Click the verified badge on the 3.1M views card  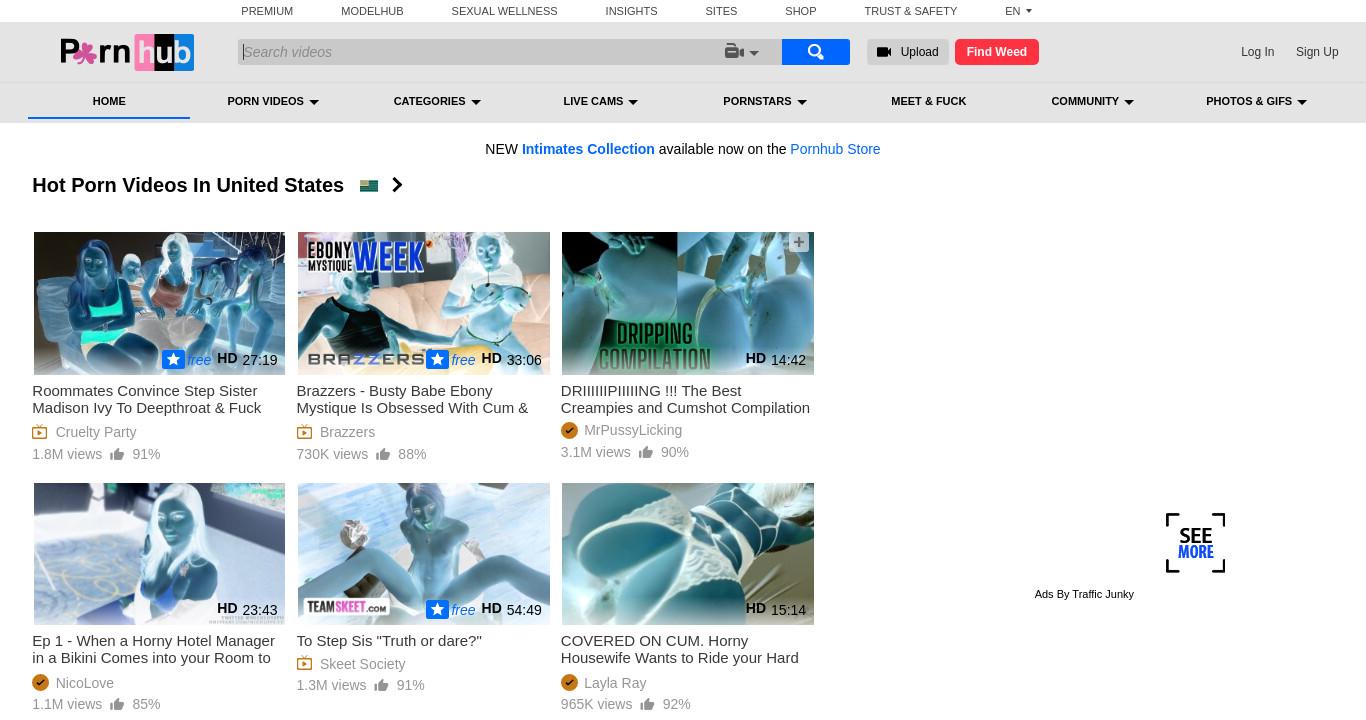[569, 430]
